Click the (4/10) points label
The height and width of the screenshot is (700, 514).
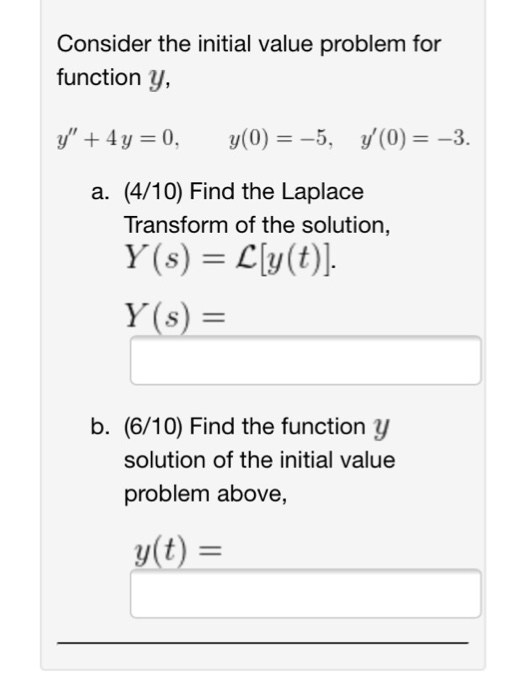[x=153, y=192]
